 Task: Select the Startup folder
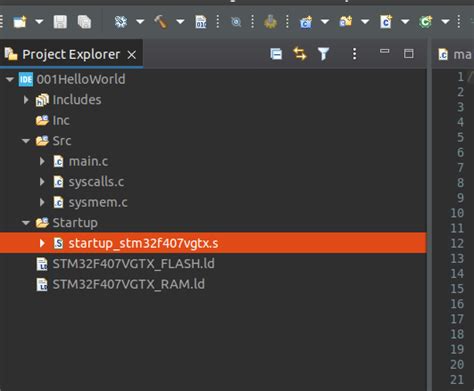point(75,223)
